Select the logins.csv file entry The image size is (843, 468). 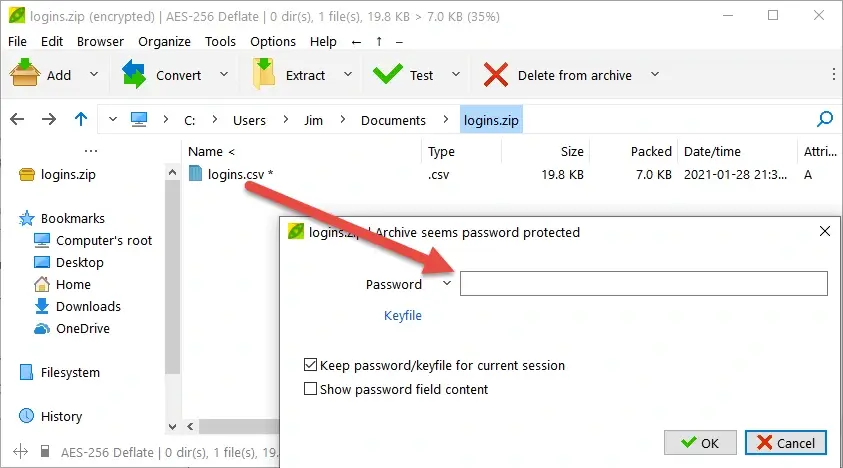[240, 174]
